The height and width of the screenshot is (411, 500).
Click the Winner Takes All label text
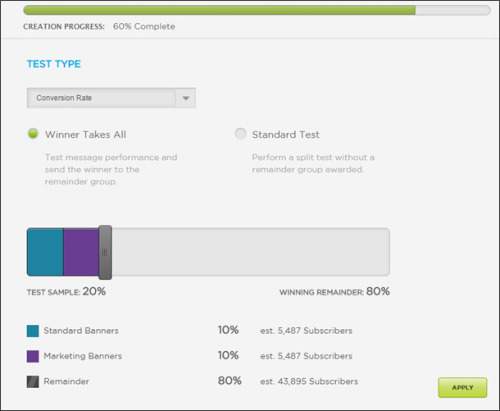(x=86, y=135)
